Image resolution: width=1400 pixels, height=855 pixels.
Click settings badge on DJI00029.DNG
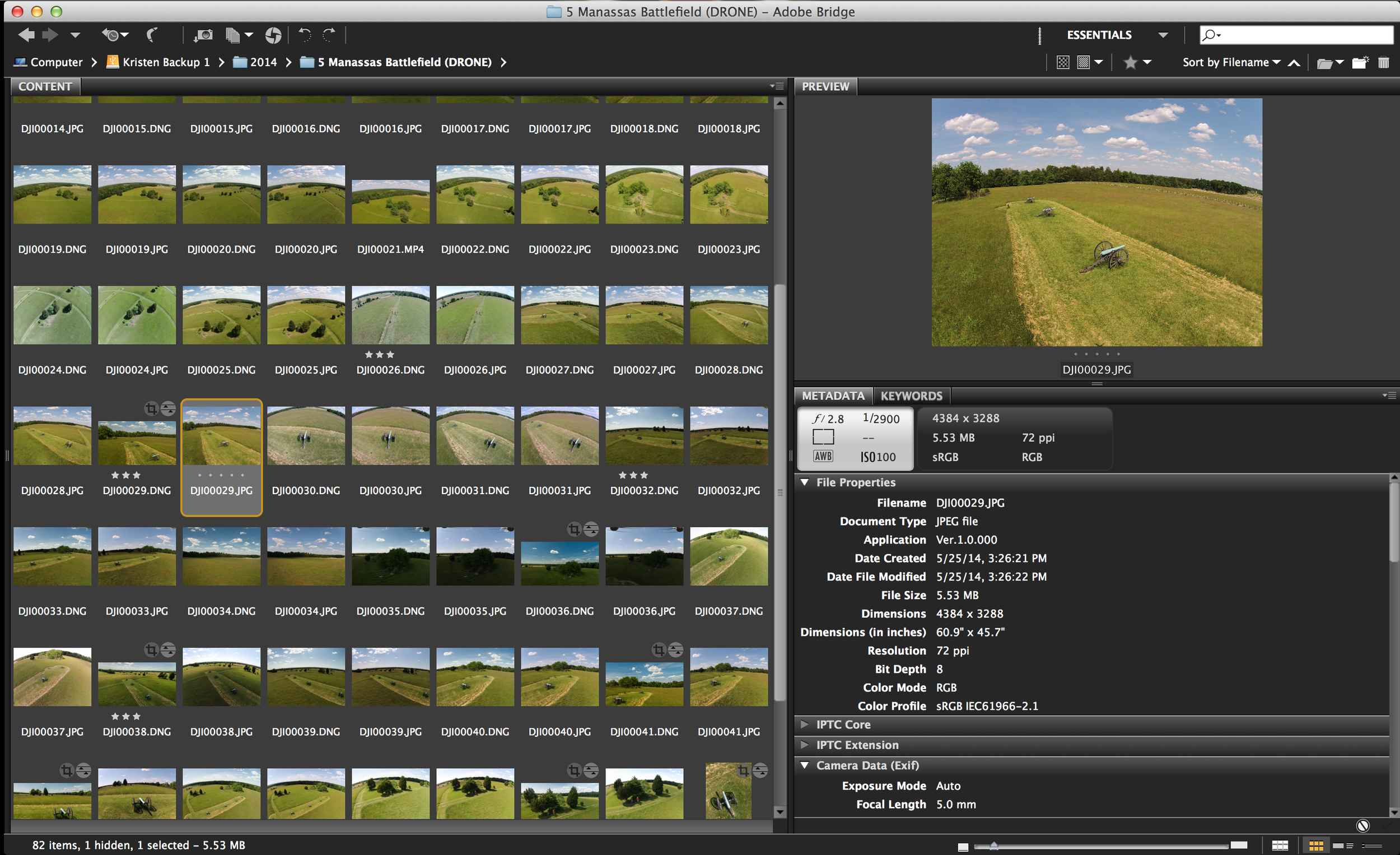[168, 408]
